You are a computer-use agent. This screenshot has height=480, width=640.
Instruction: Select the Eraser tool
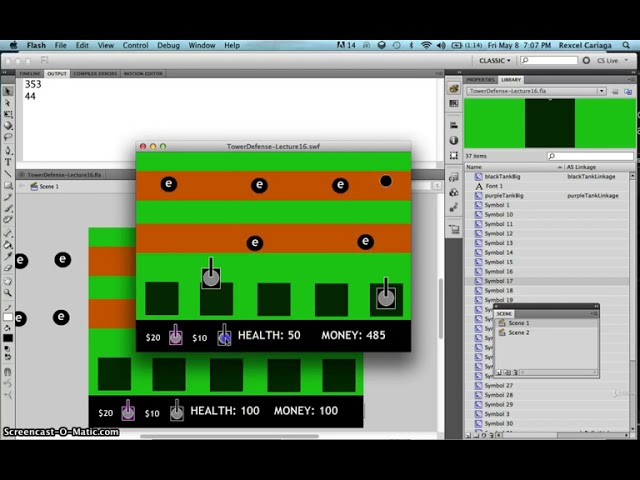click(8, 268)
